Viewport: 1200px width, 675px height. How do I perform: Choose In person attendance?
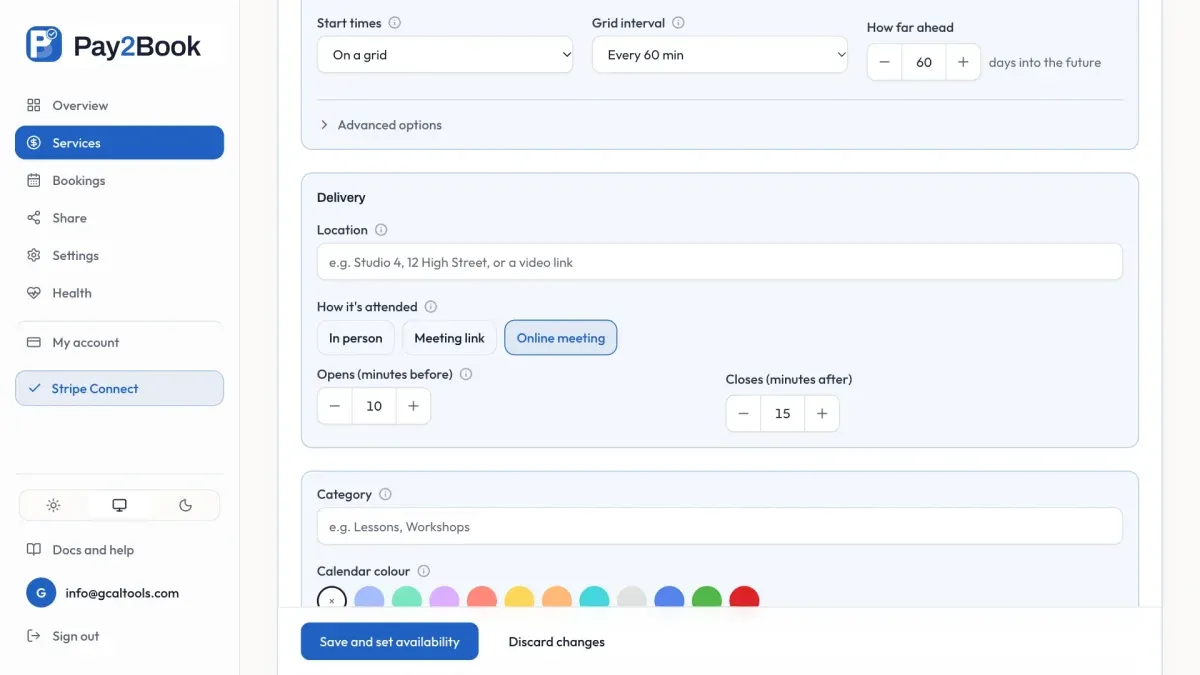click(x=356, y=338)
